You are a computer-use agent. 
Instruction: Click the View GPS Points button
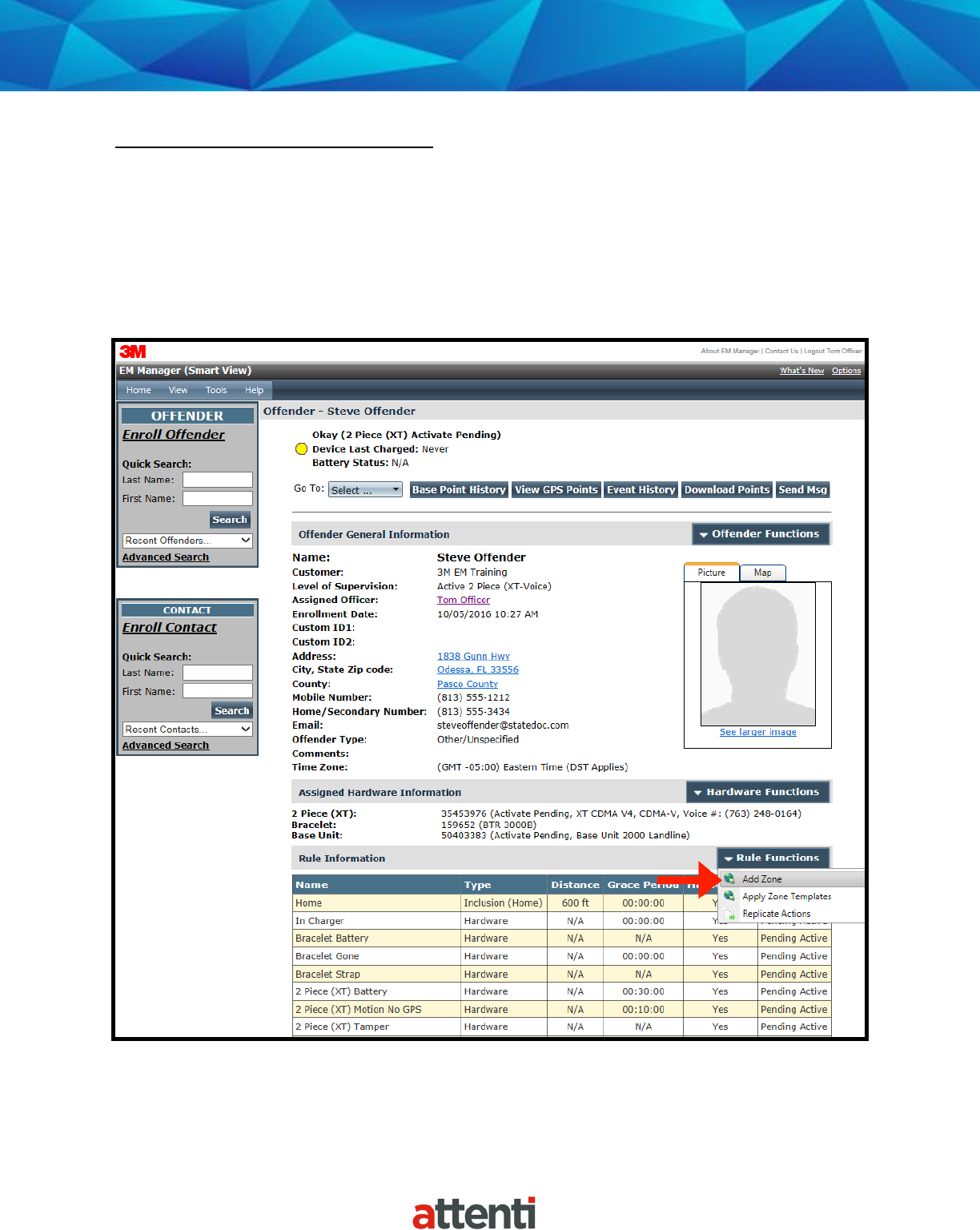point(556,490)
